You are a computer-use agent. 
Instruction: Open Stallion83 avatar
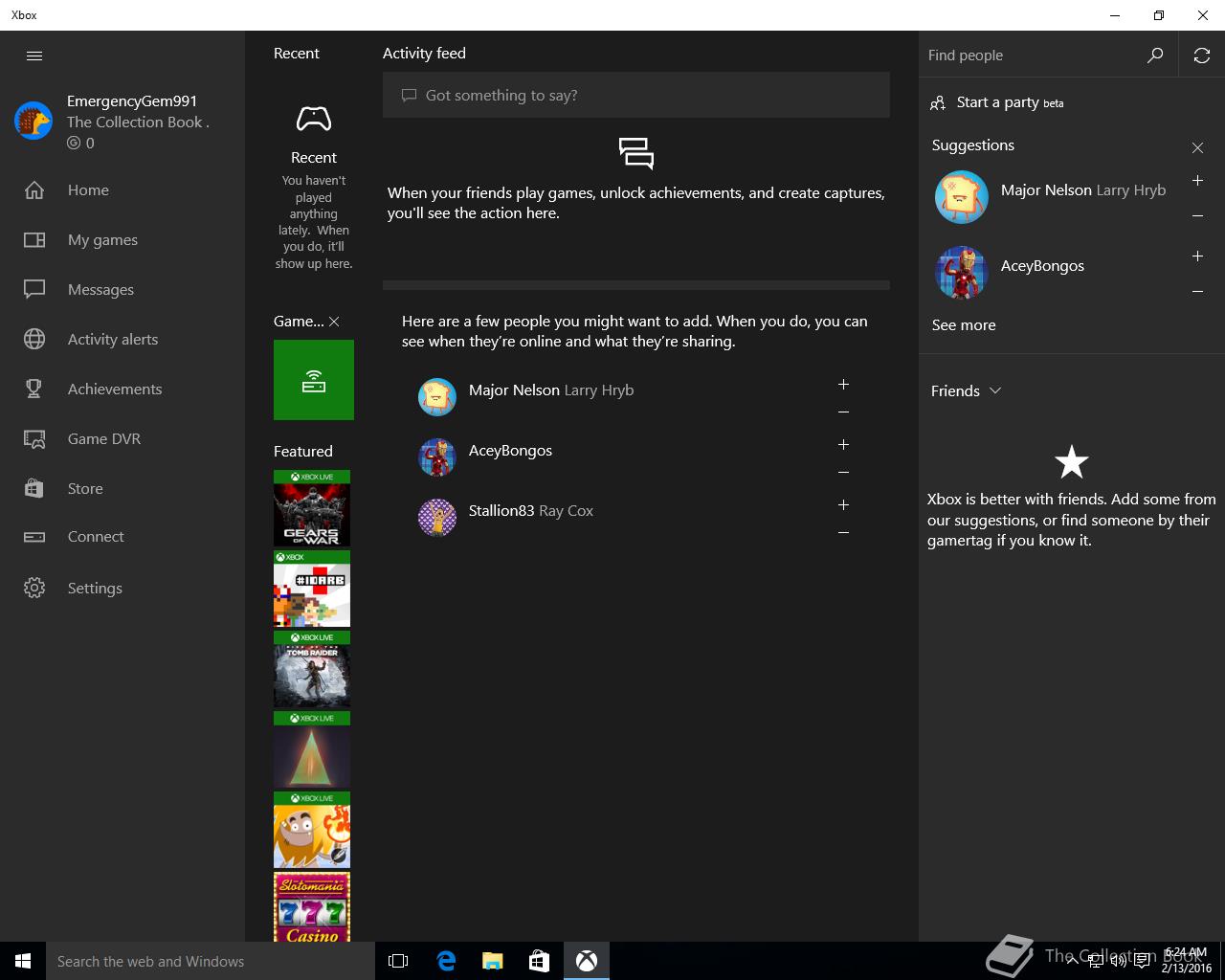437,518
